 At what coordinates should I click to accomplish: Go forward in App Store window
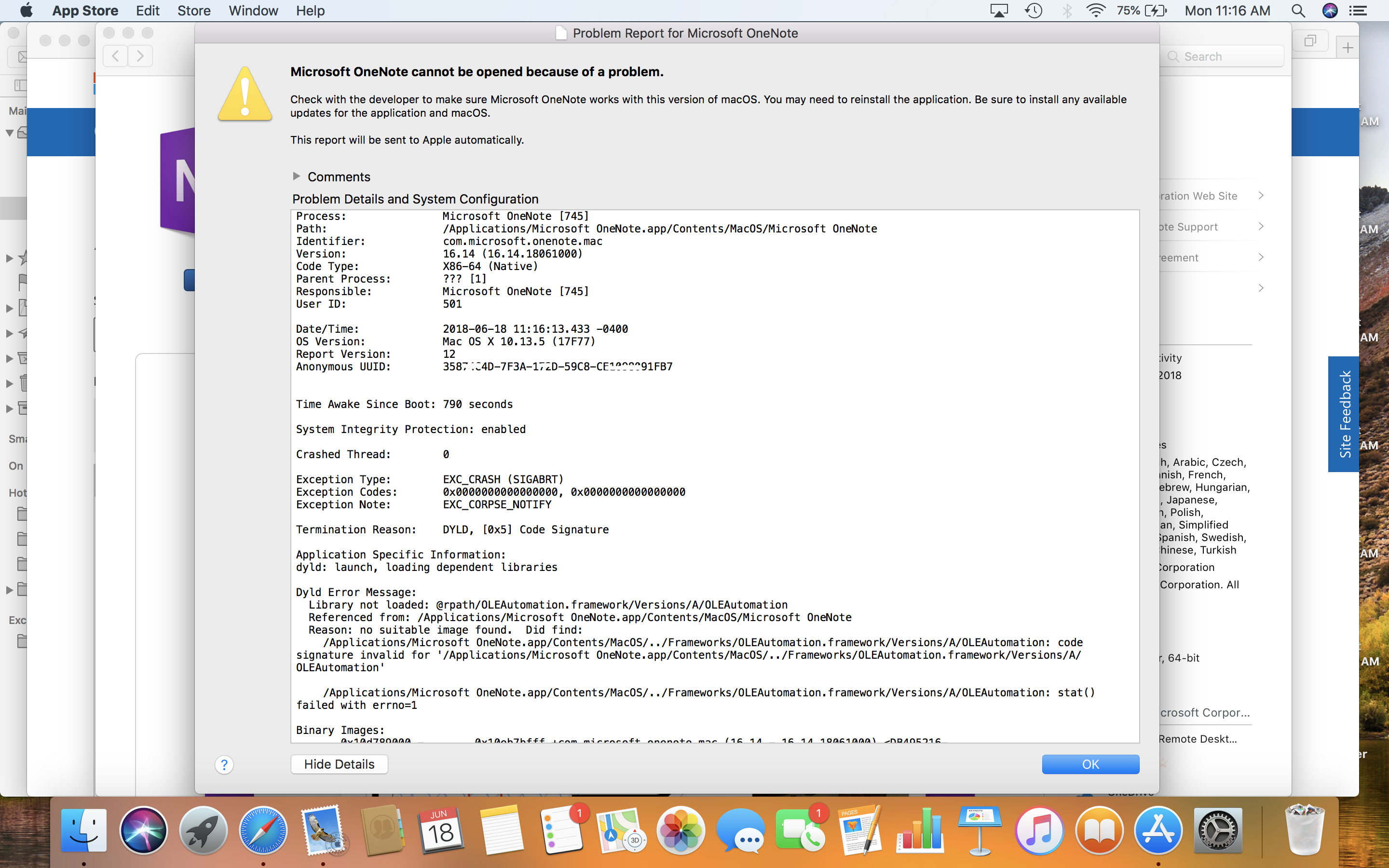[x=140, y=55]
